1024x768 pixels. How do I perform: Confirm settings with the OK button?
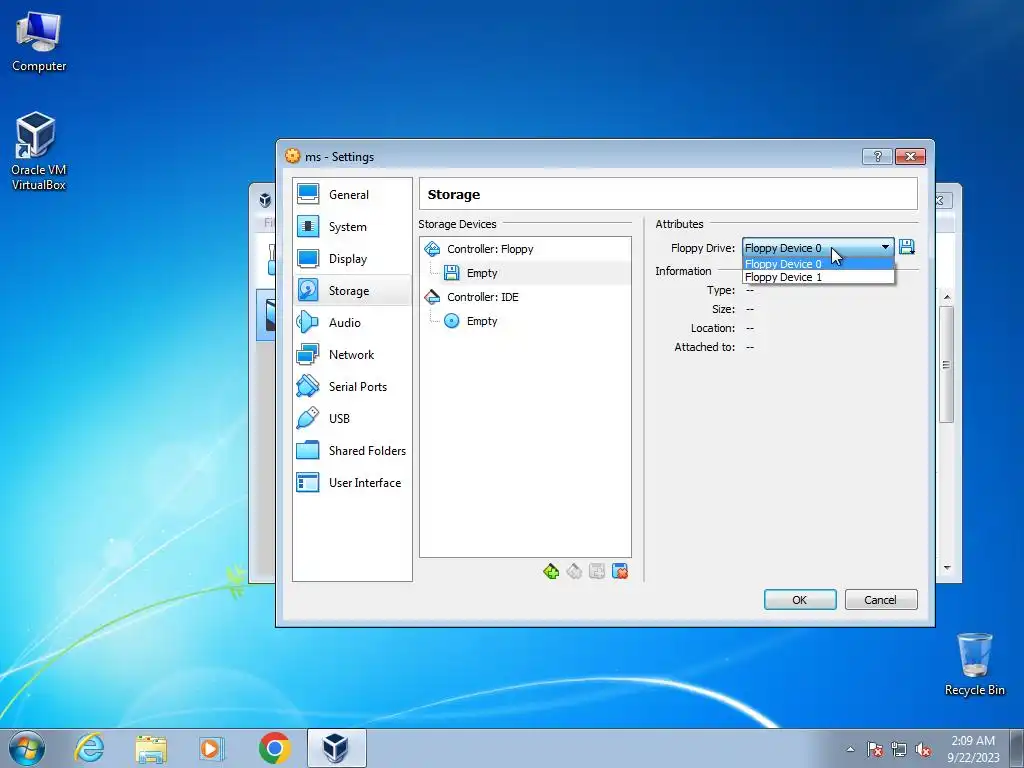coord(800,600)
